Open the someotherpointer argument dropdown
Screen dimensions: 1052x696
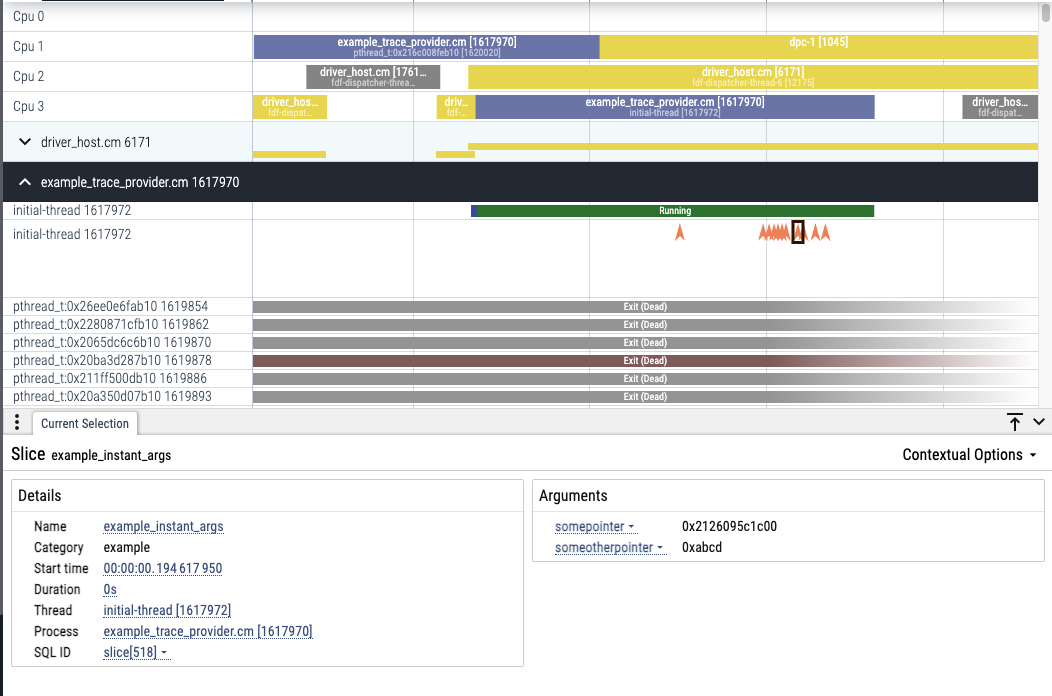coord(610,547)
